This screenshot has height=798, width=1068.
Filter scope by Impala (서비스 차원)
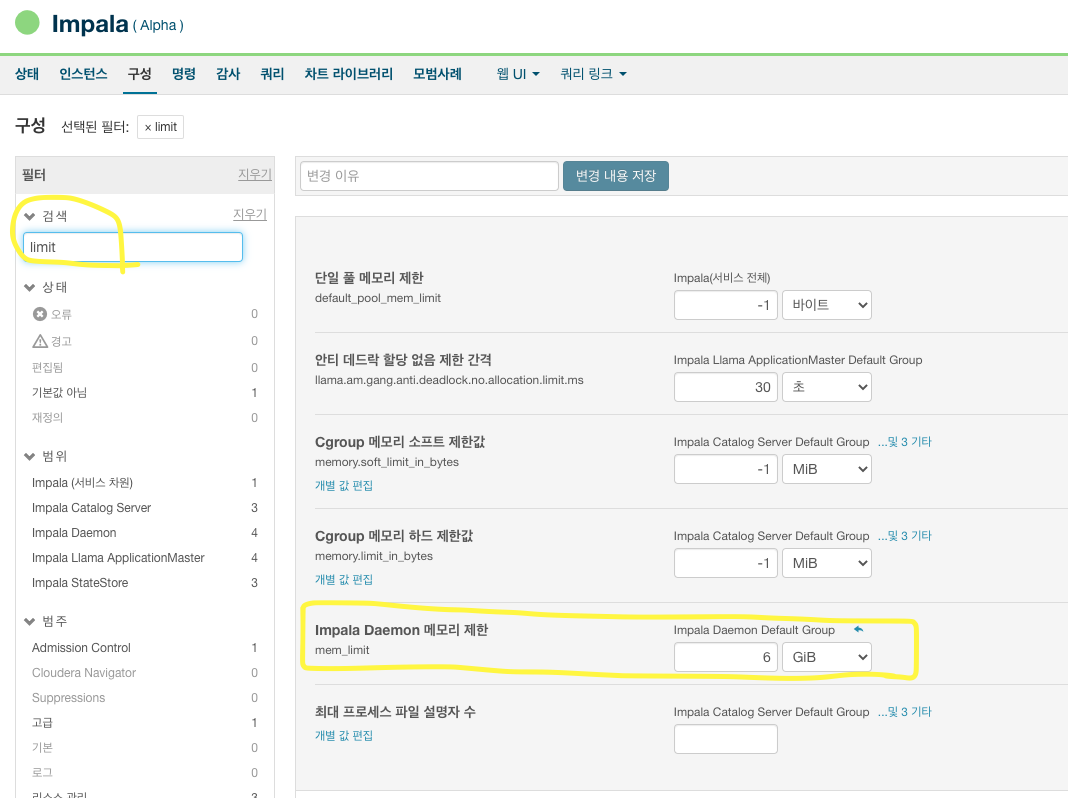tap(82, 483)
